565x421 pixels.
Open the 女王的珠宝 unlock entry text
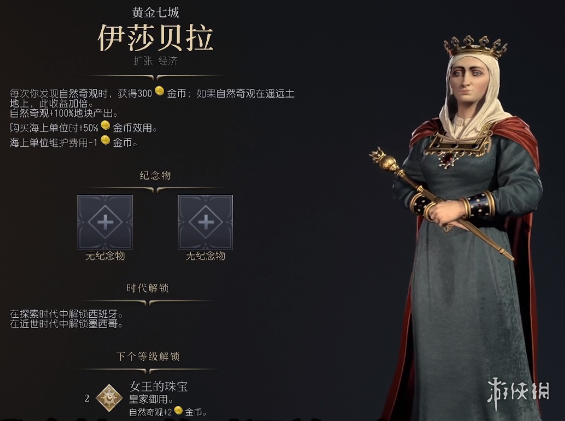pos(158,387)
